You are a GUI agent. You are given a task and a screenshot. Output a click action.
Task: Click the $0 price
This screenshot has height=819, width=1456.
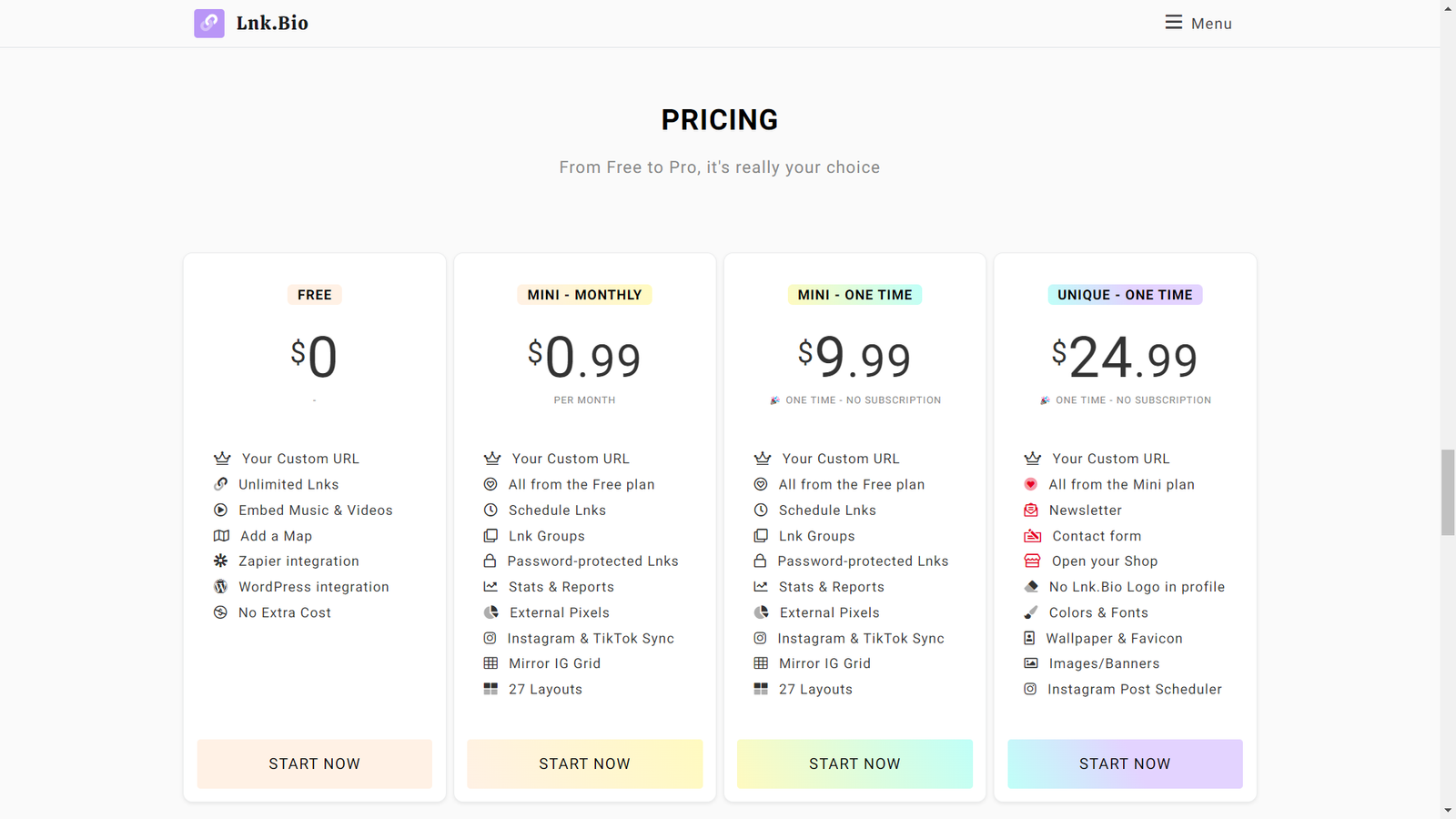pyautogui.click(x=314, y=357)
